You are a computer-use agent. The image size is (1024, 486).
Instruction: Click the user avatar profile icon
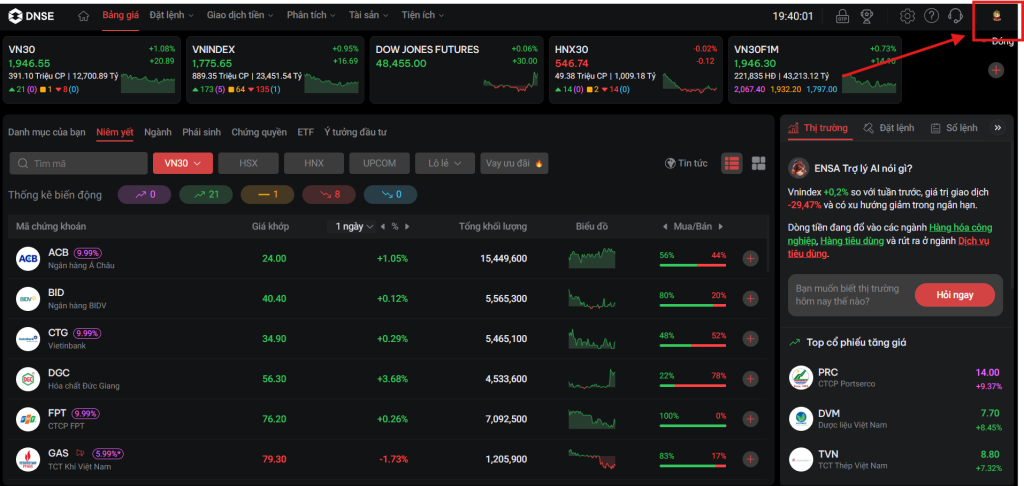click(x=995, y=17)
